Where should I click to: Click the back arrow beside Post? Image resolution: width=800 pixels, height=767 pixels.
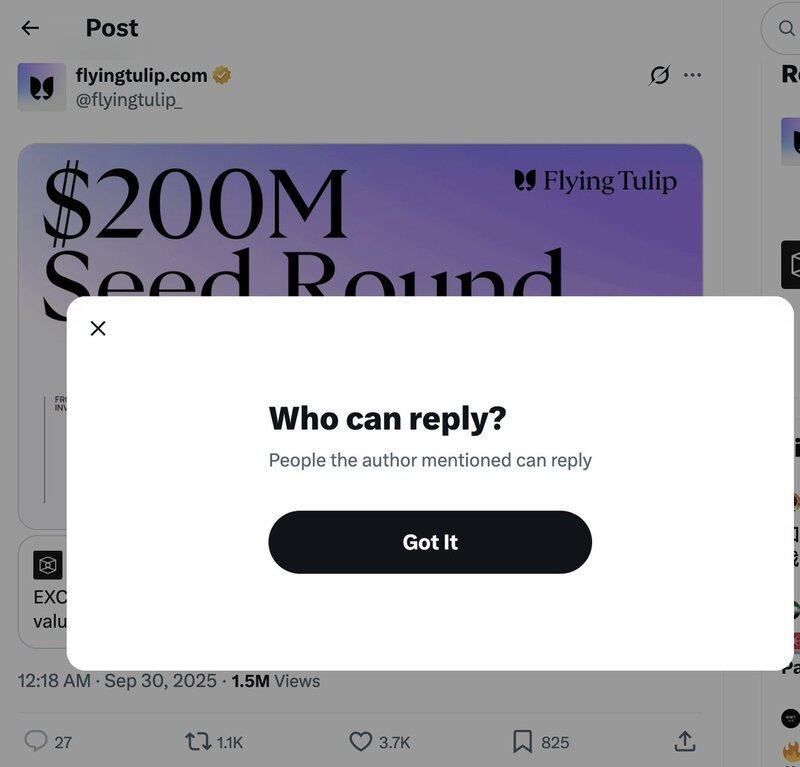click(x=30, y=28)
